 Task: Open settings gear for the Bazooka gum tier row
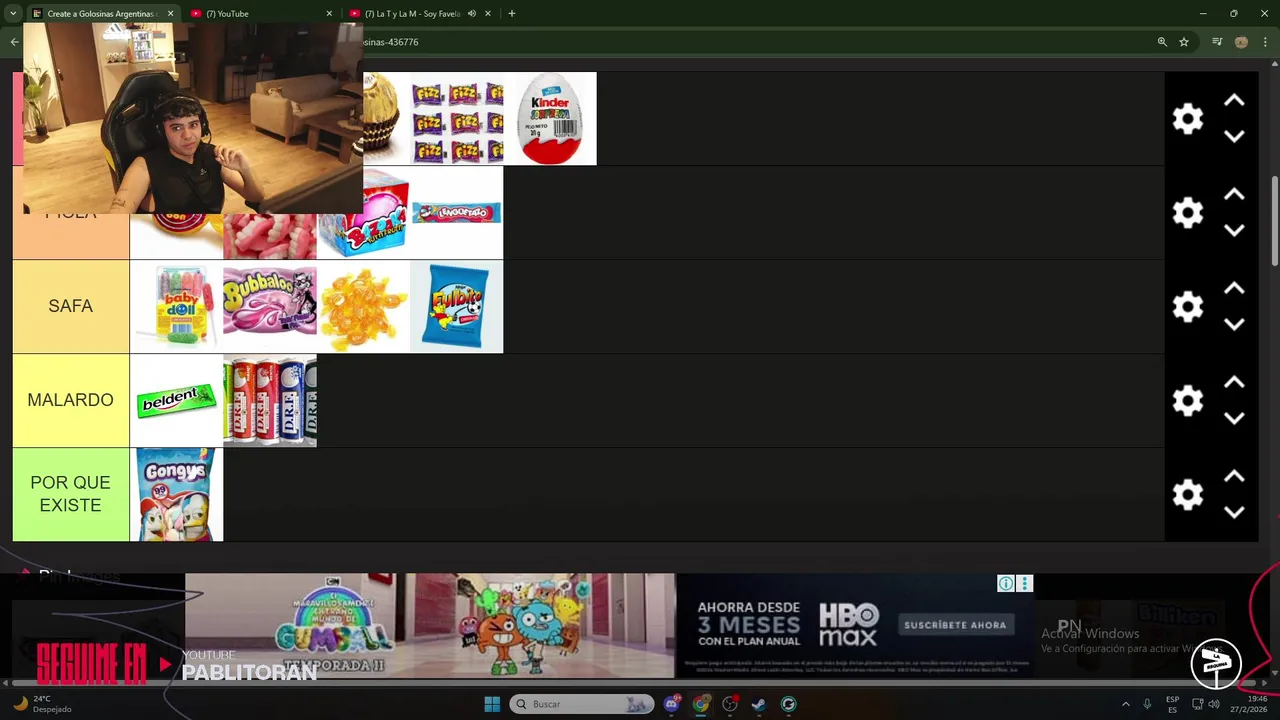tap(1187, 213)
